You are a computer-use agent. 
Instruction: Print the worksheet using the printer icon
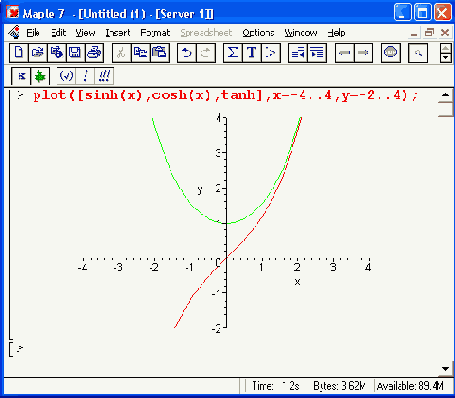pyautogui.click(x=94, y=53)
